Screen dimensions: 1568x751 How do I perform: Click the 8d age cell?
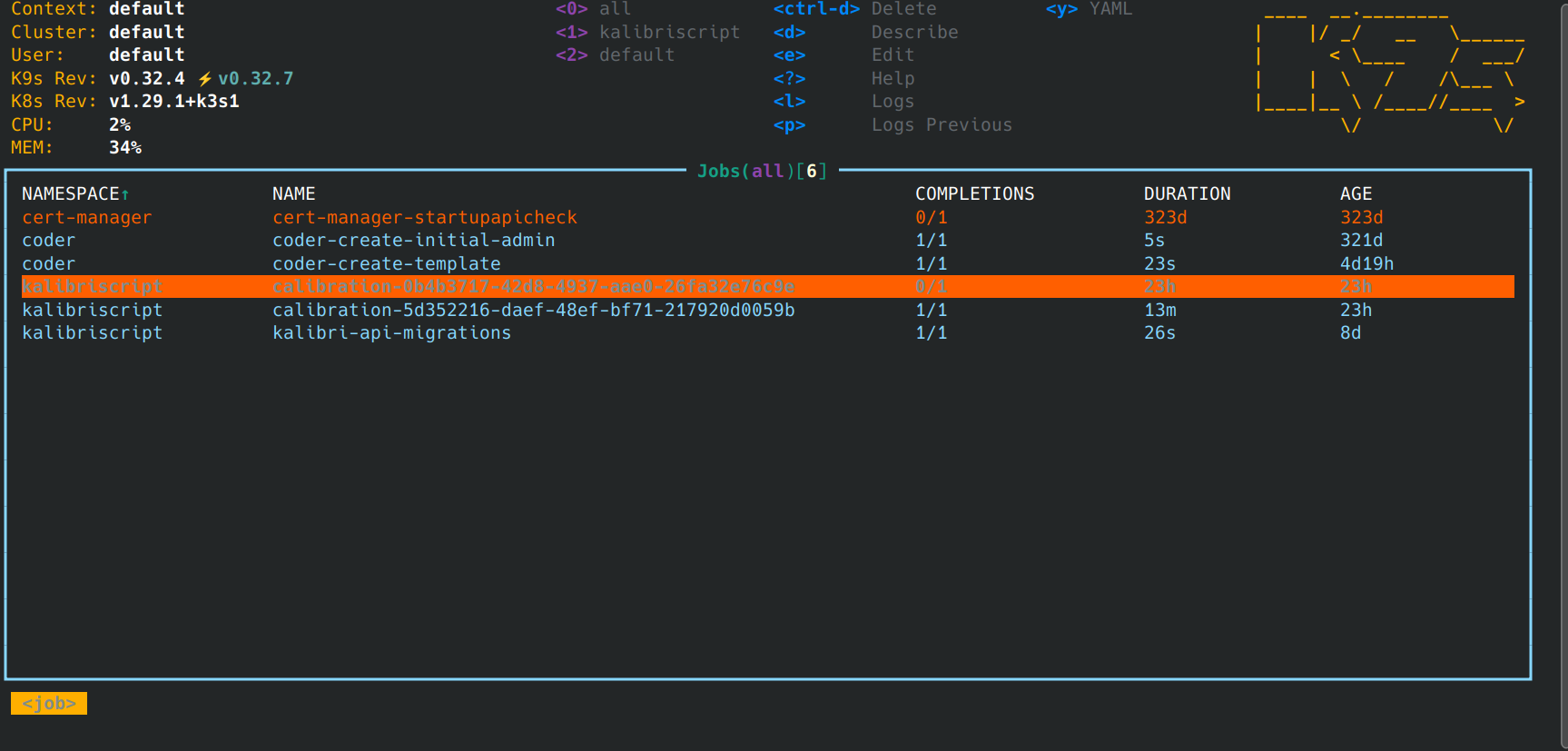click(1351, 333)
